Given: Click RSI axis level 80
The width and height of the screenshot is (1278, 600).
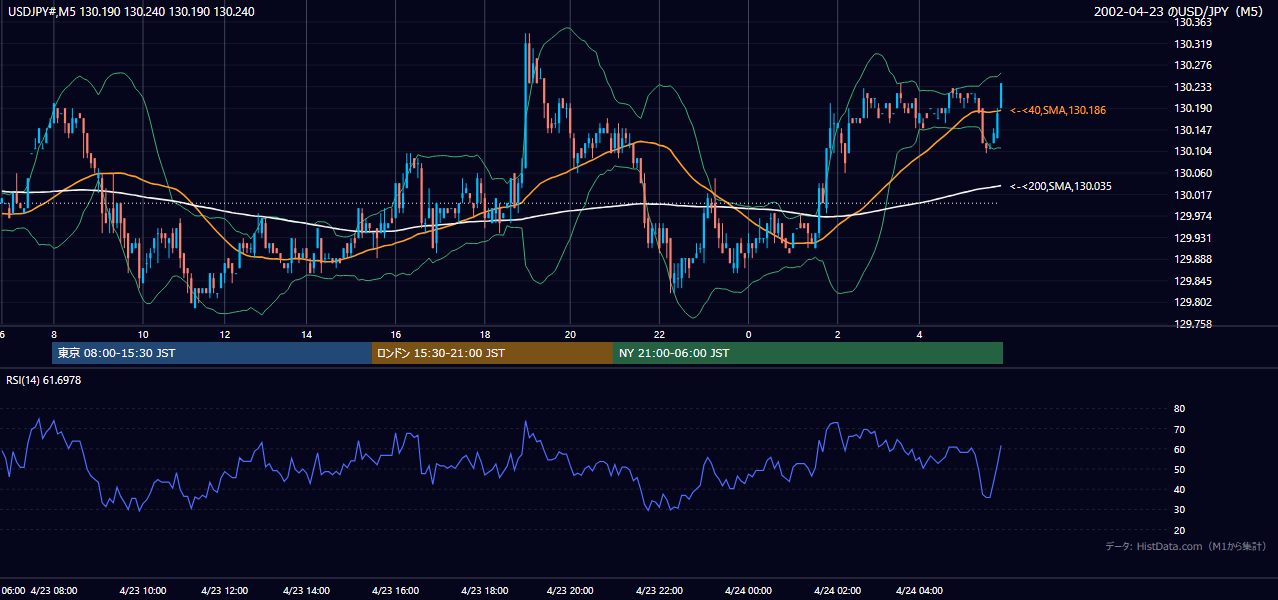Looking at the screenshot, I should 1179,409.
